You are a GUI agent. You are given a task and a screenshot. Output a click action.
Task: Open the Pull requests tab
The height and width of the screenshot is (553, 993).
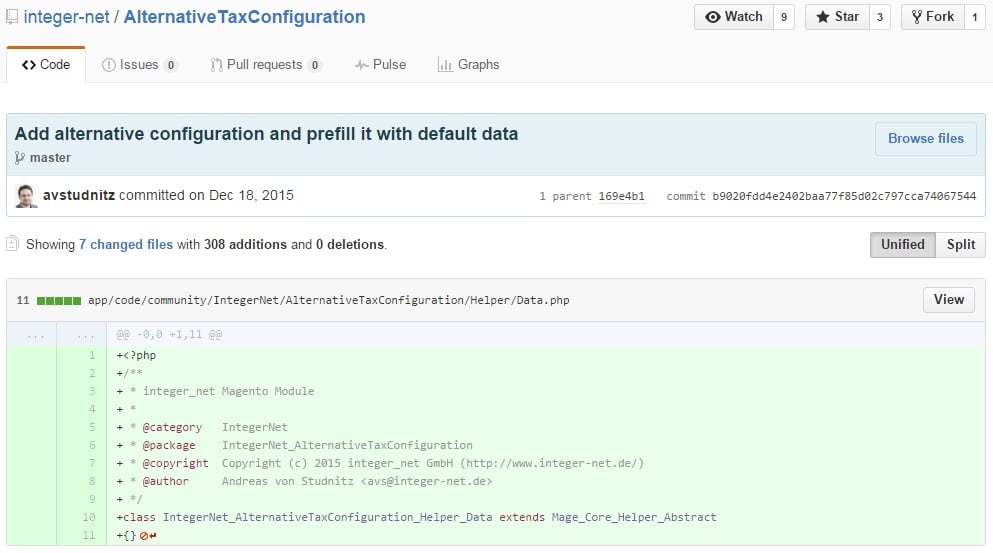[265, 65]
